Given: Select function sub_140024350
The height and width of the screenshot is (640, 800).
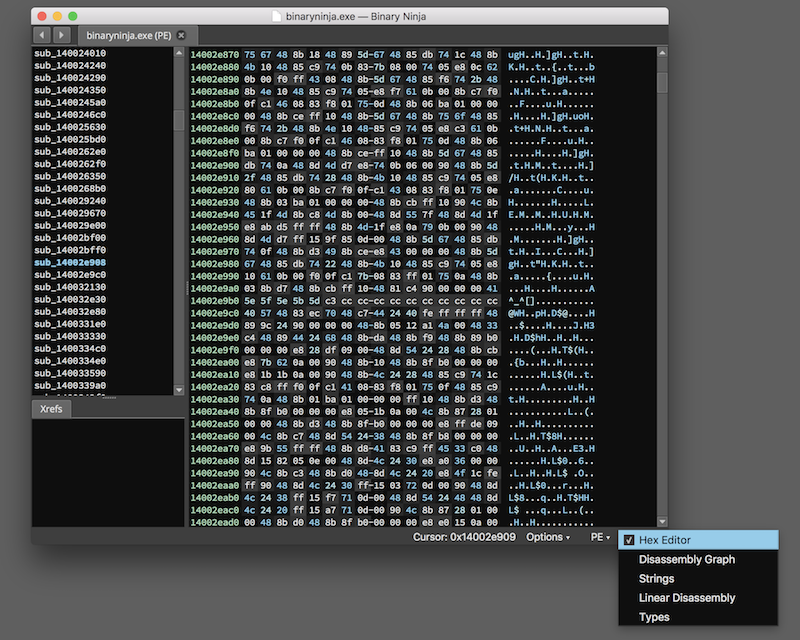Looking at the screenshot, I should (x=70, y=90).
